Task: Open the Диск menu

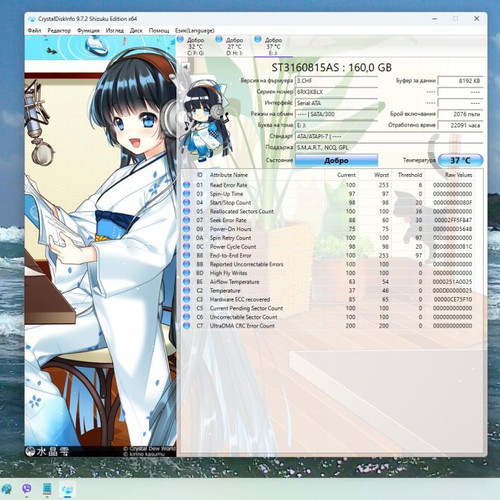Action: [x=136, y=31]
